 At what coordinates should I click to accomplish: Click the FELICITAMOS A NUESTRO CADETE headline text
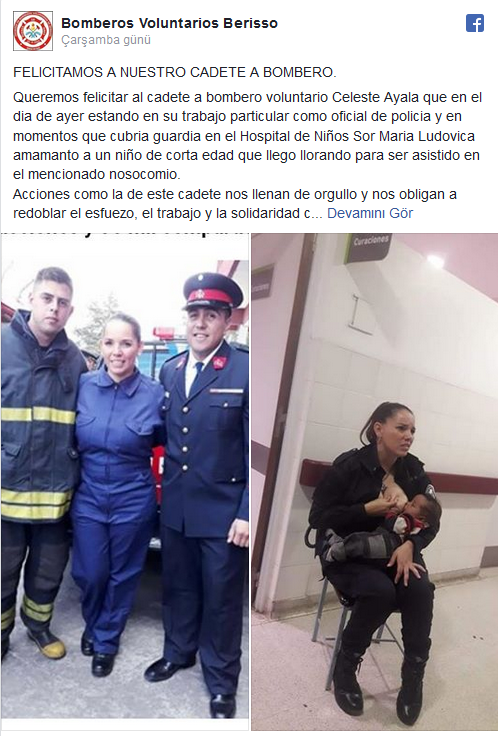point(175,72)
